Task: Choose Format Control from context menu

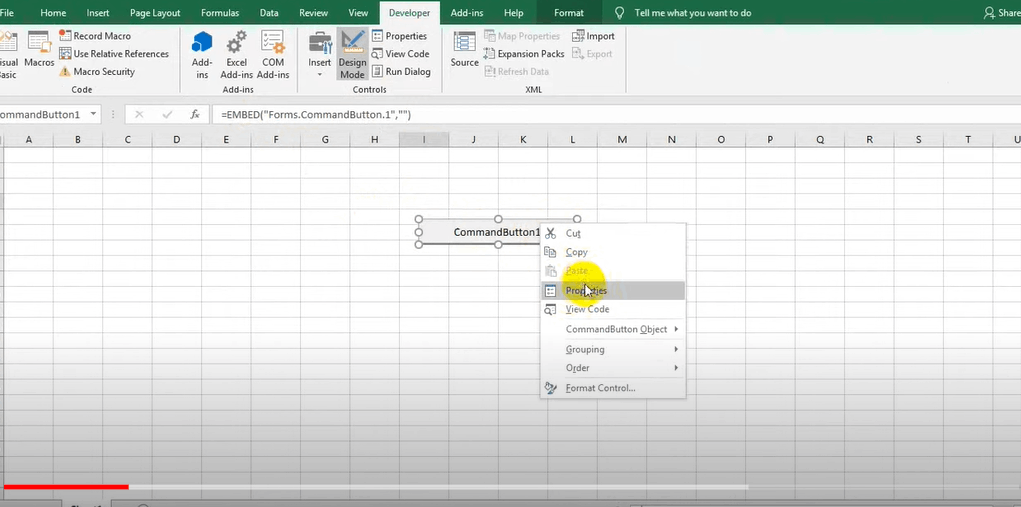Action: pyautogui.click(x=613, y=388)
